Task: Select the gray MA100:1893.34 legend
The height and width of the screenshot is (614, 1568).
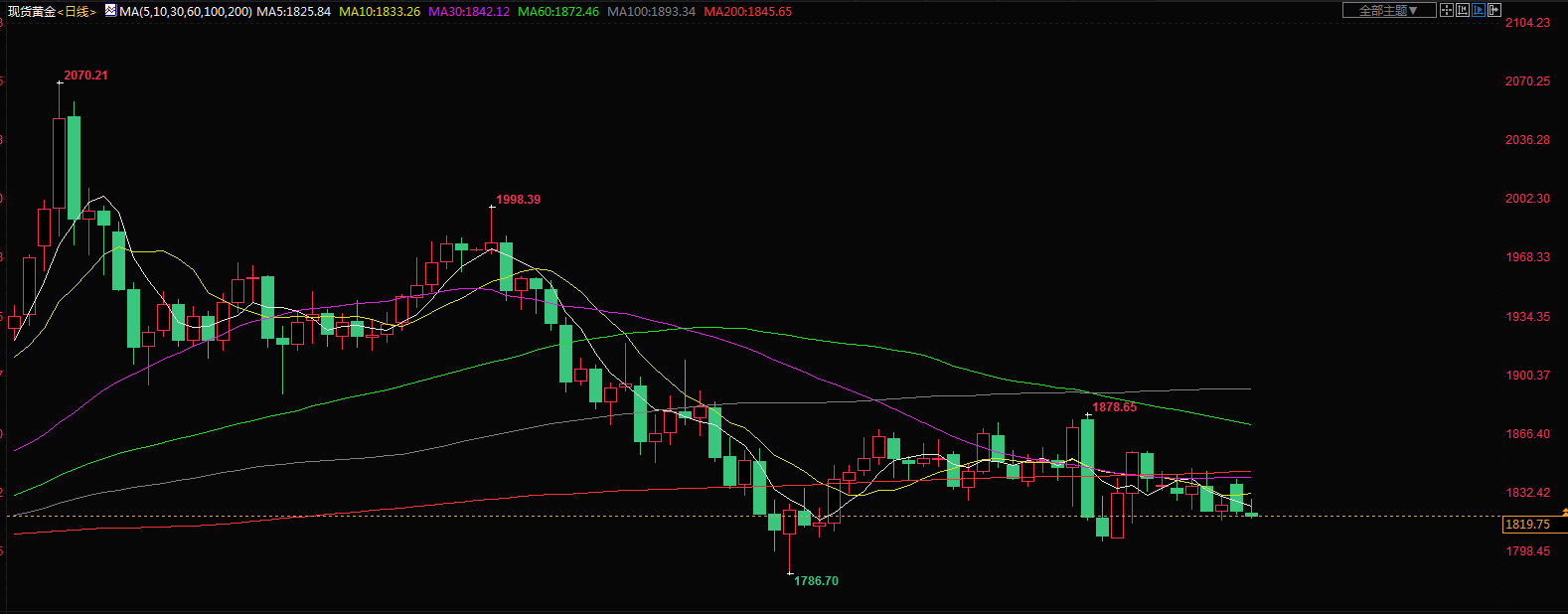Action: pyautogui.click(x=651, y=12)
